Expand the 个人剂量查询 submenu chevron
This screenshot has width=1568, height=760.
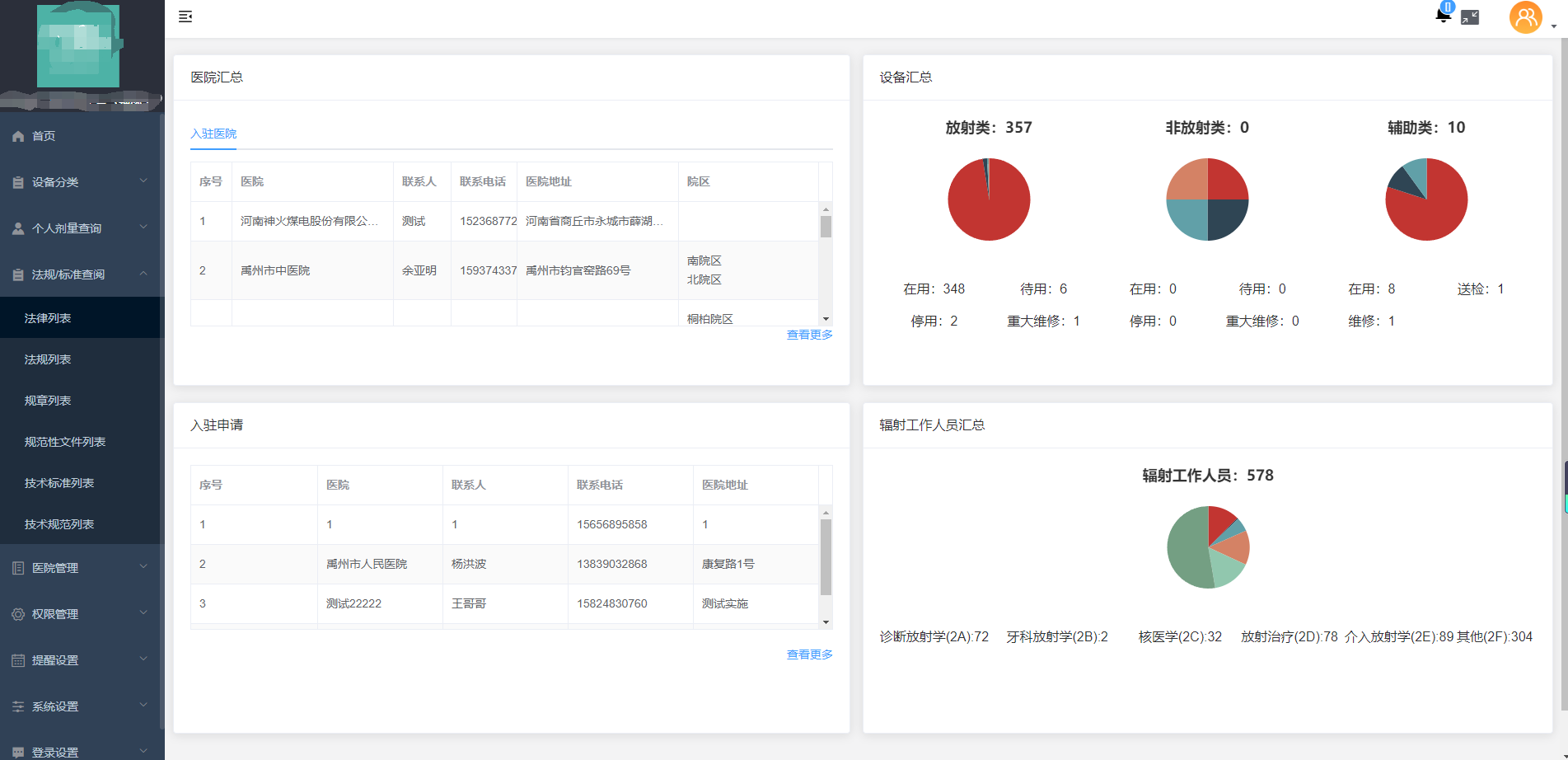tap(143, 228)
